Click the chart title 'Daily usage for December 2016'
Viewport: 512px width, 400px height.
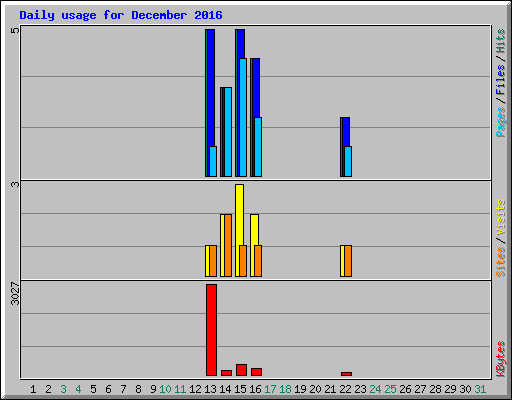coord(121,15)
